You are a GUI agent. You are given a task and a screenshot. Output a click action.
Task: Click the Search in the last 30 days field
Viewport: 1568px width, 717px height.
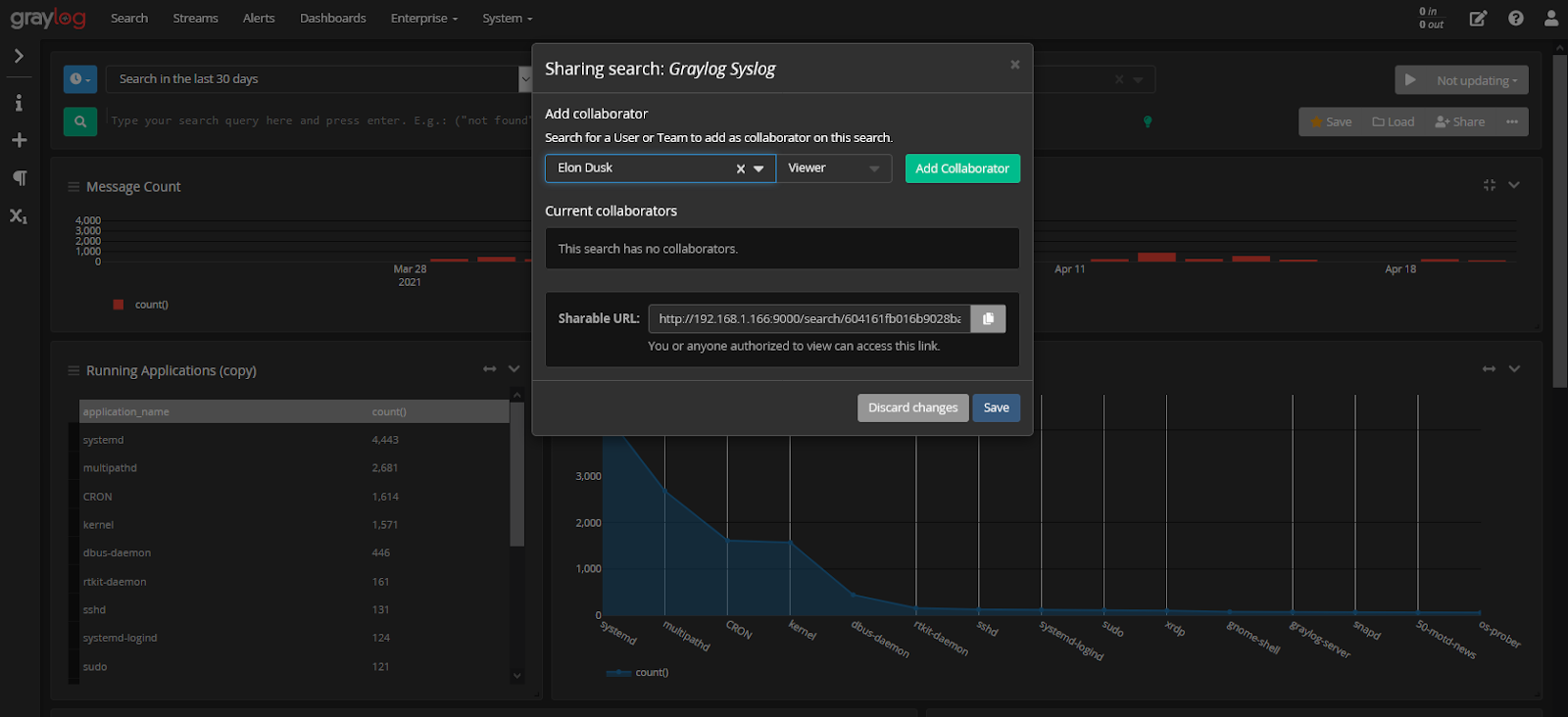tap(312, 79)
